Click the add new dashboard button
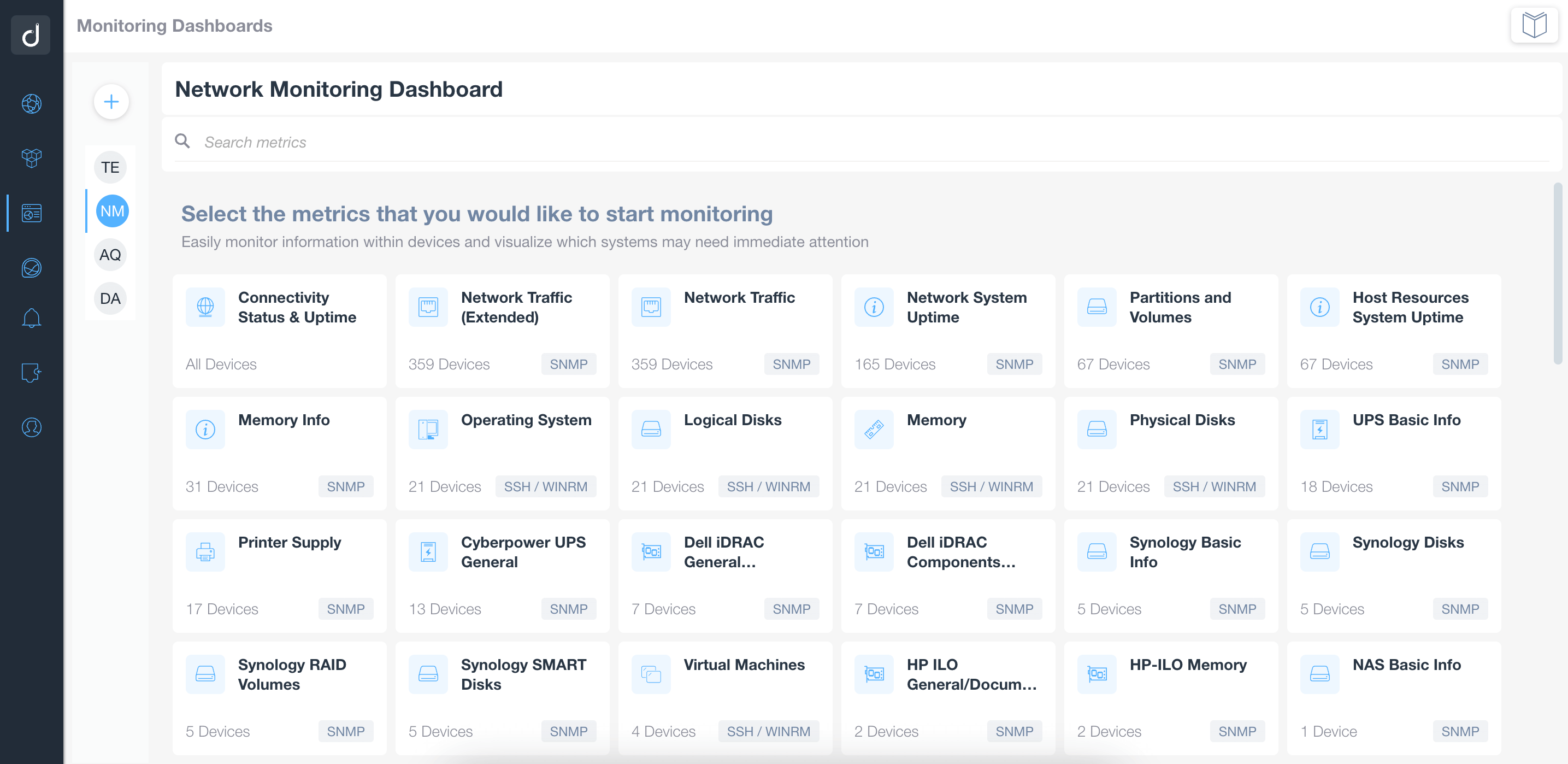Image resolution: width=1568 pixels, height=764 pixels. [x=110, y=101]
